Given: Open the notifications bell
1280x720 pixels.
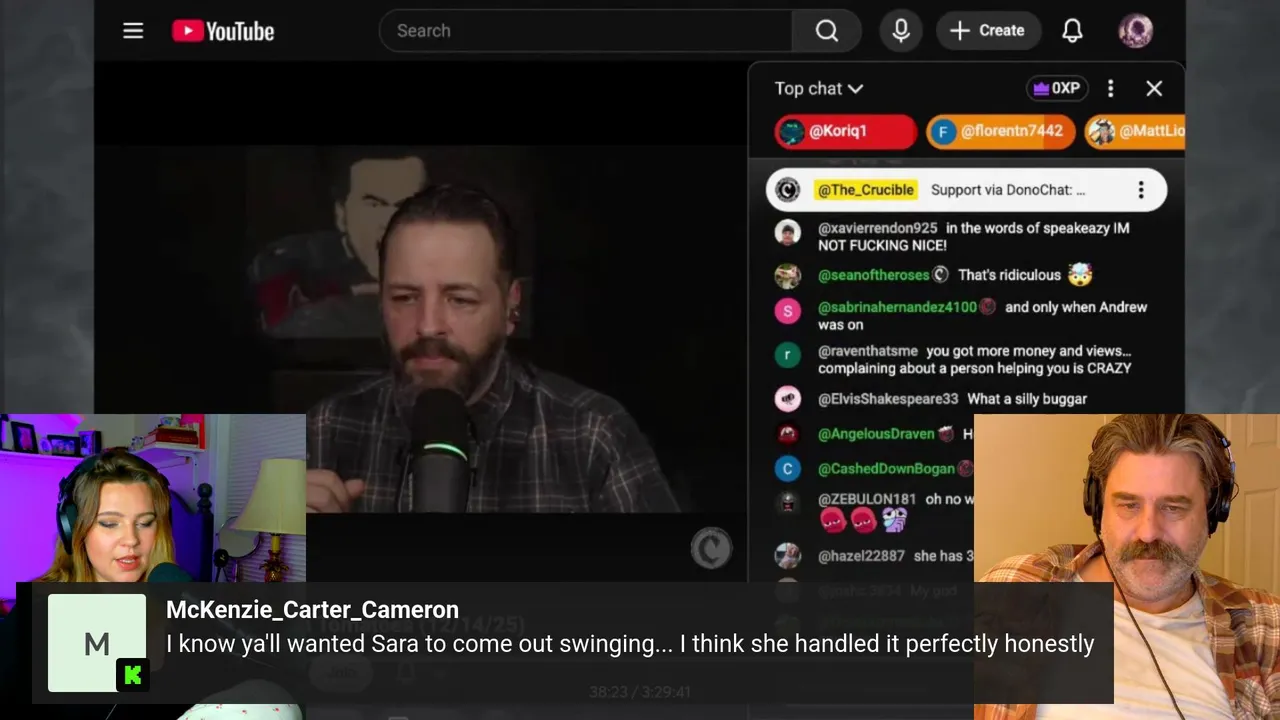Looking at the screenshot, I should pos(1072,31).
